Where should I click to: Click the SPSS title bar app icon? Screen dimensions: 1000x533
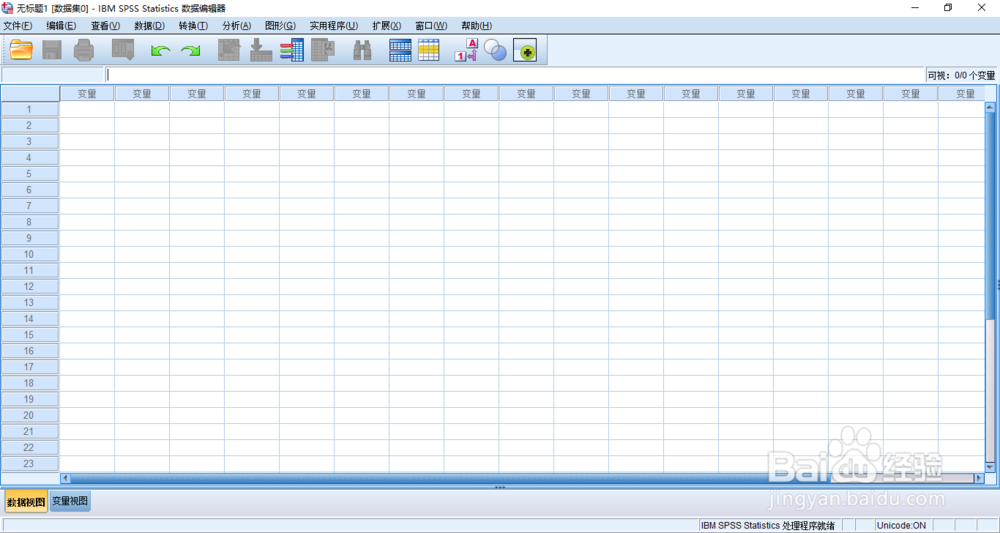coord(8,8)
